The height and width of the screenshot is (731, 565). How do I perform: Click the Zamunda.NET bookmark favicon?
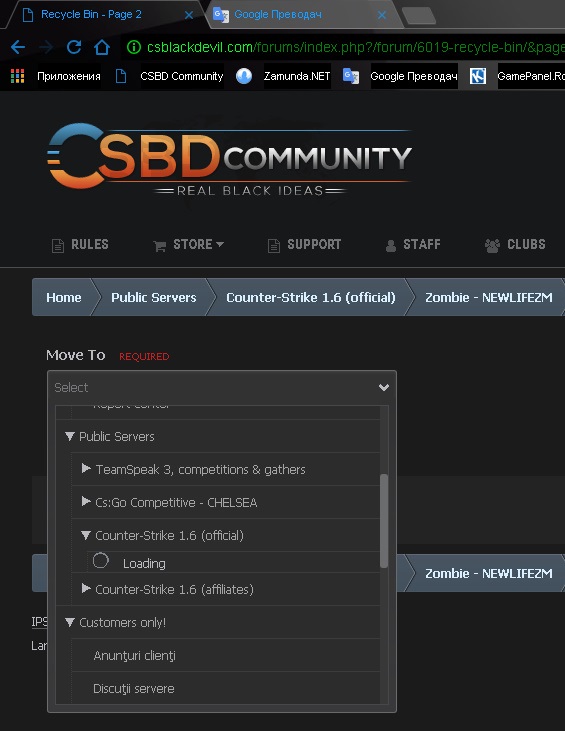[x=244, y=76]
